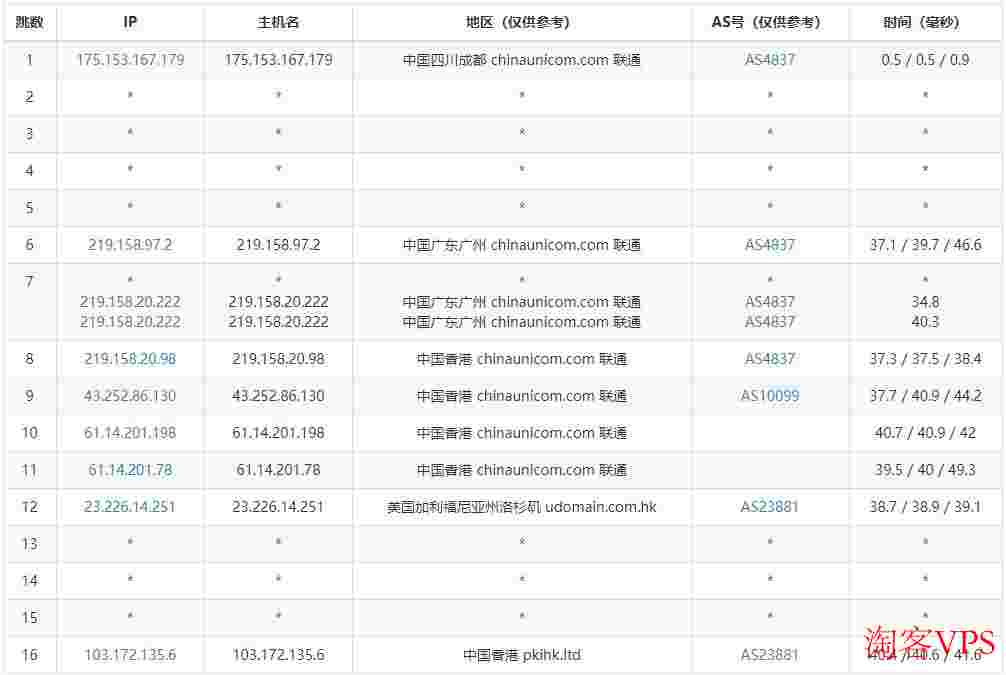Select hostname 61.14.201.78 in hop 11
Viewport: 1006px width, 675px height.
click(278, 470)
